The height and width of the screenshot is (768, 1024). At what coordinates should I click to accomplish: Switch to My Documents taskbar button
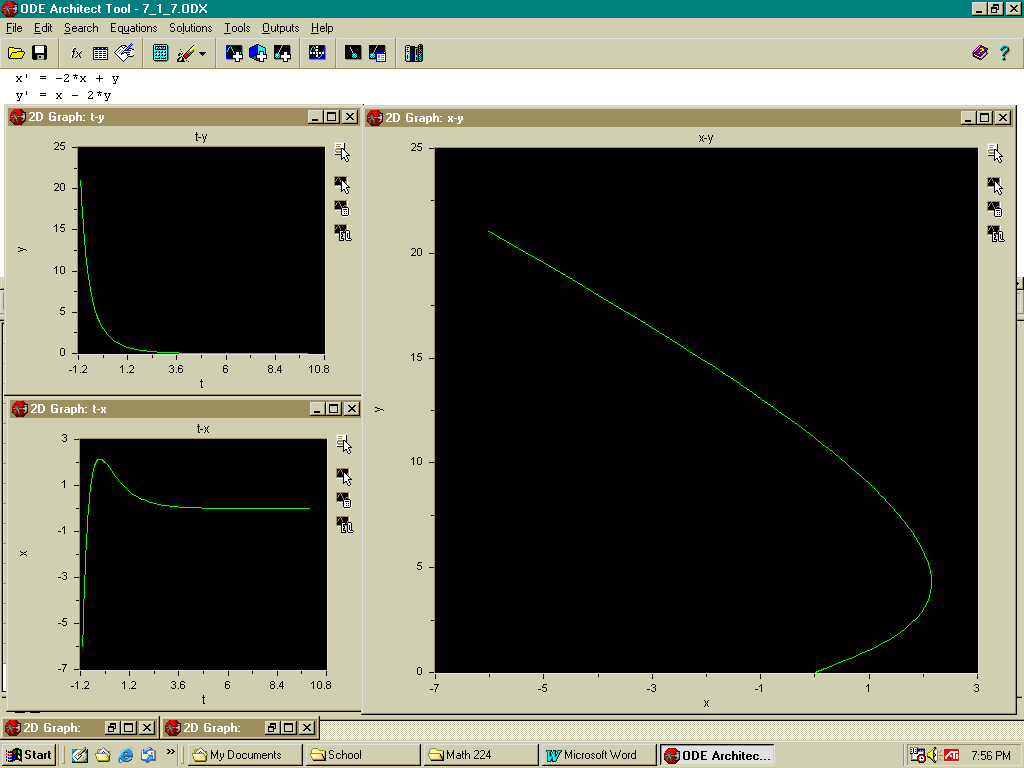click(x=246, y=755)
